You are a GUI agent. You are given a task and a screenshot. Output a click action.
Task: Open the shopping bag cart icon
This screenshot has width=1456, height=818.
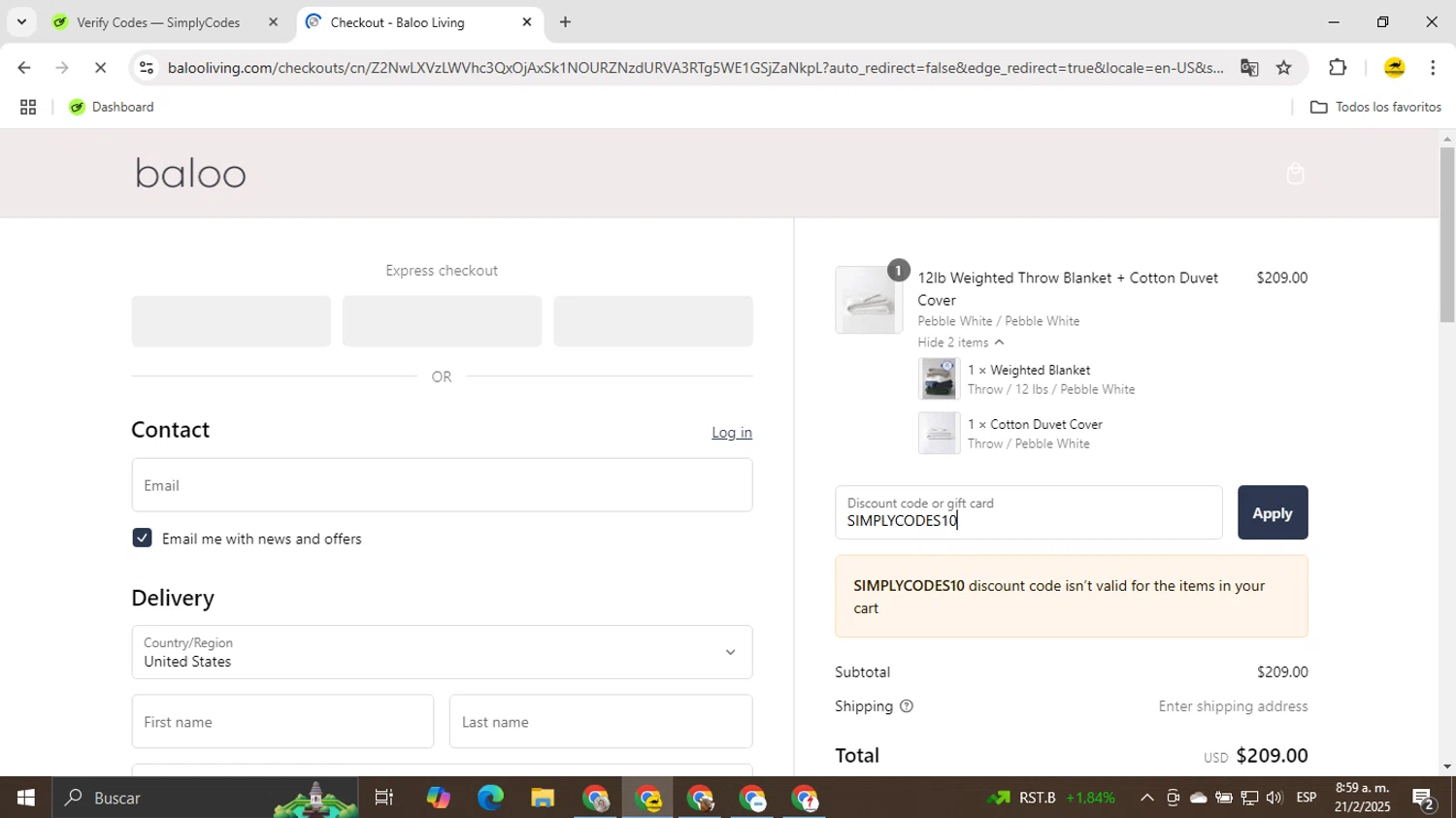pyautogui.click(x=1295, y=174)
